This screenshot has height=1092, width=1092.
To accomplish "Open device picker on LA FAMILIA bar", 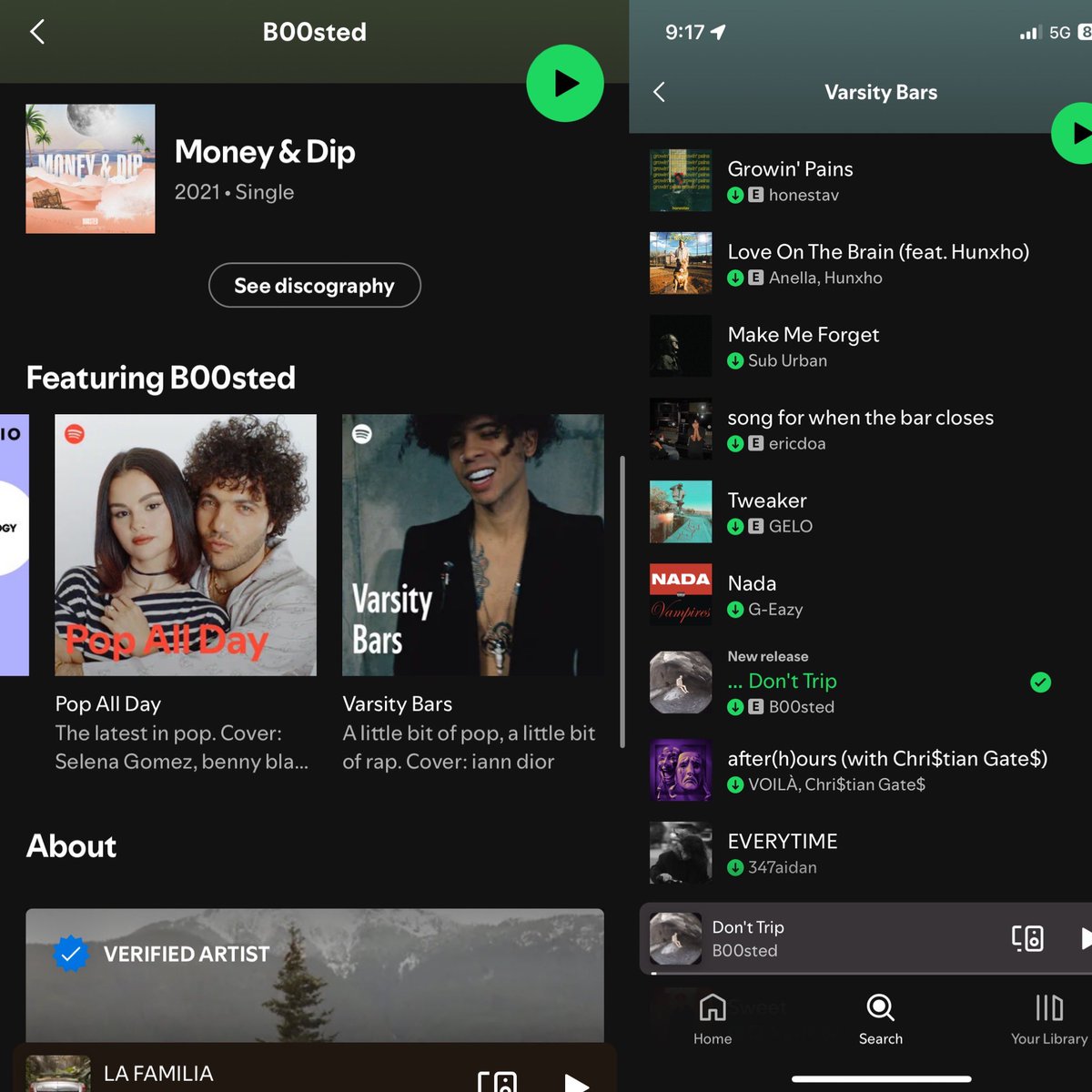I will [x=498, y=1081].
